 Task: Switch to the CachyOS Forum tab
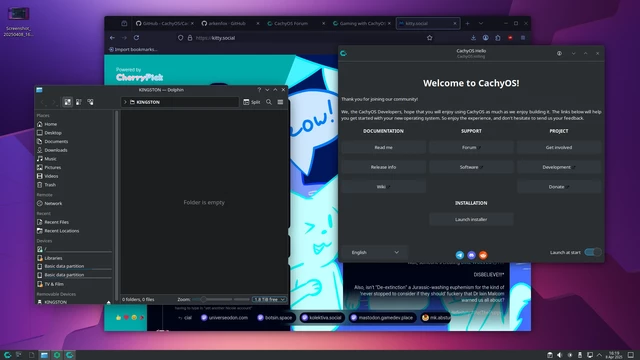[296, 23]
